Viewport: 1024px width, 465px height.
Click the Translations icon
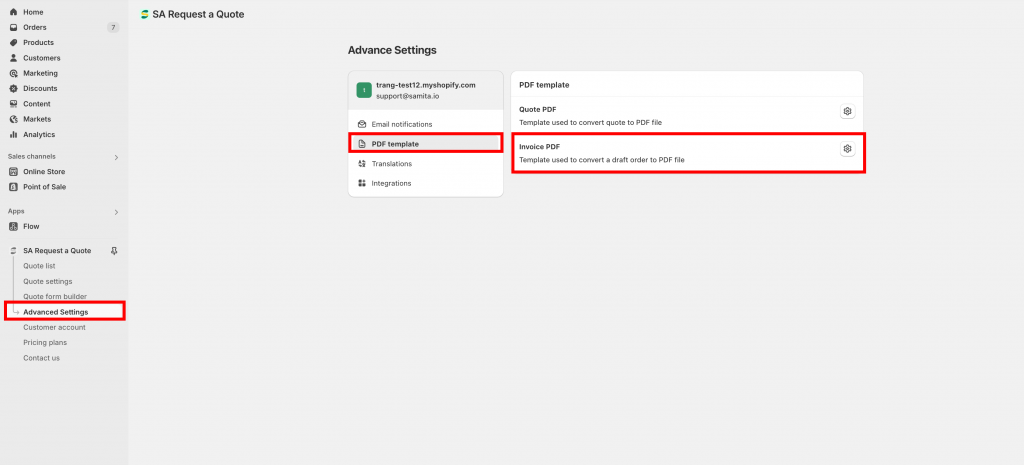pyautogui.click(x=362, y=164)
